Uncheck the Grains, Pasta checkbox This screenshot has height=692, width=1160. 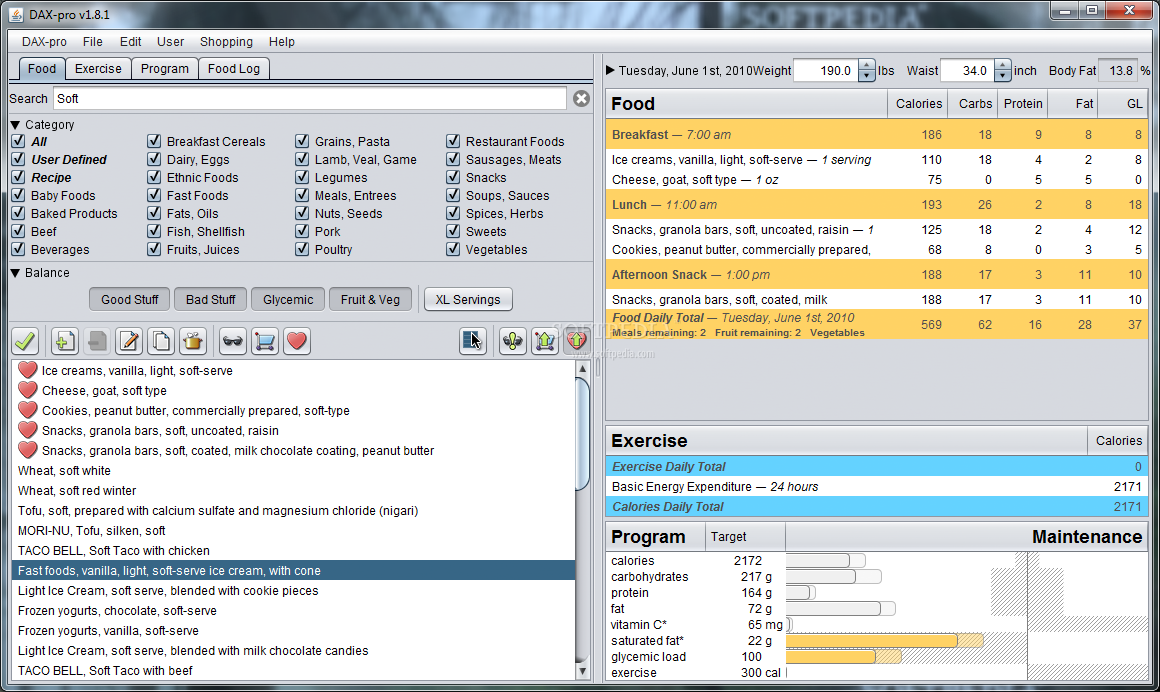(302, 141)
